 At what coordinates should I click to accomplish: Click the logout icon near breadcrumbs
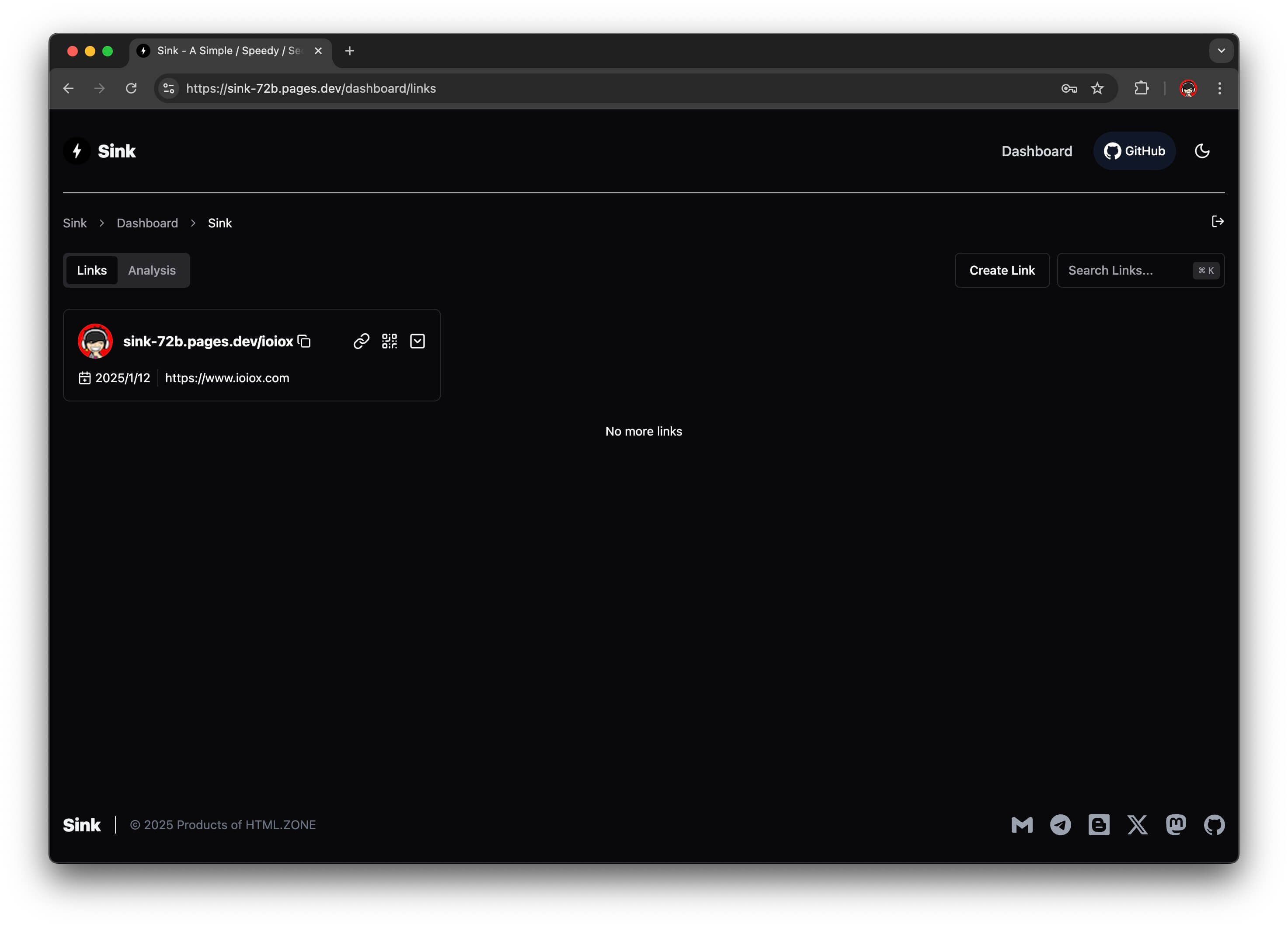[1217, 221]
